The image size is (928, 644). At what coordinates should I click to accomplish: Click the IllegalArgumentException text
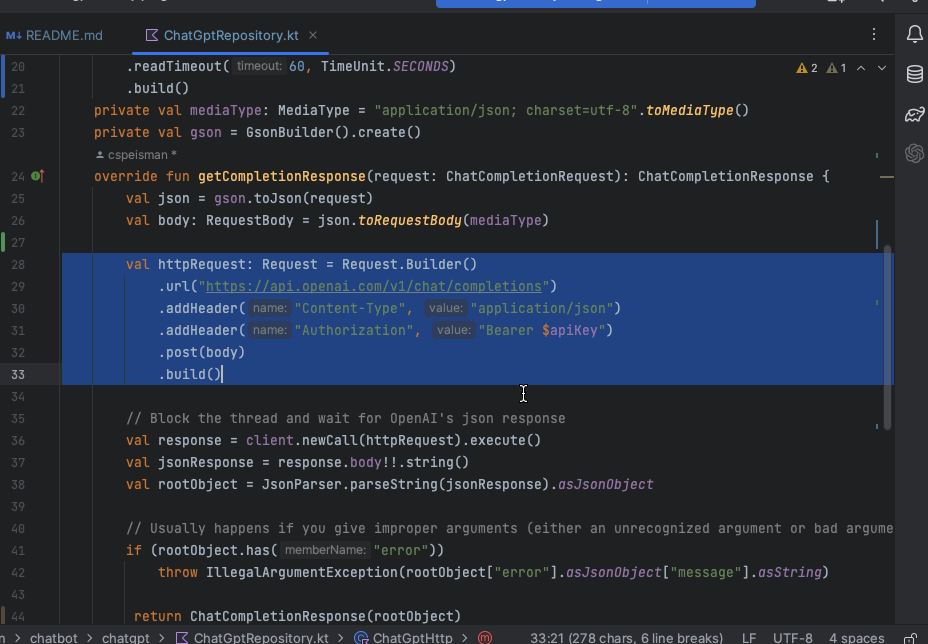coord(302,572)
